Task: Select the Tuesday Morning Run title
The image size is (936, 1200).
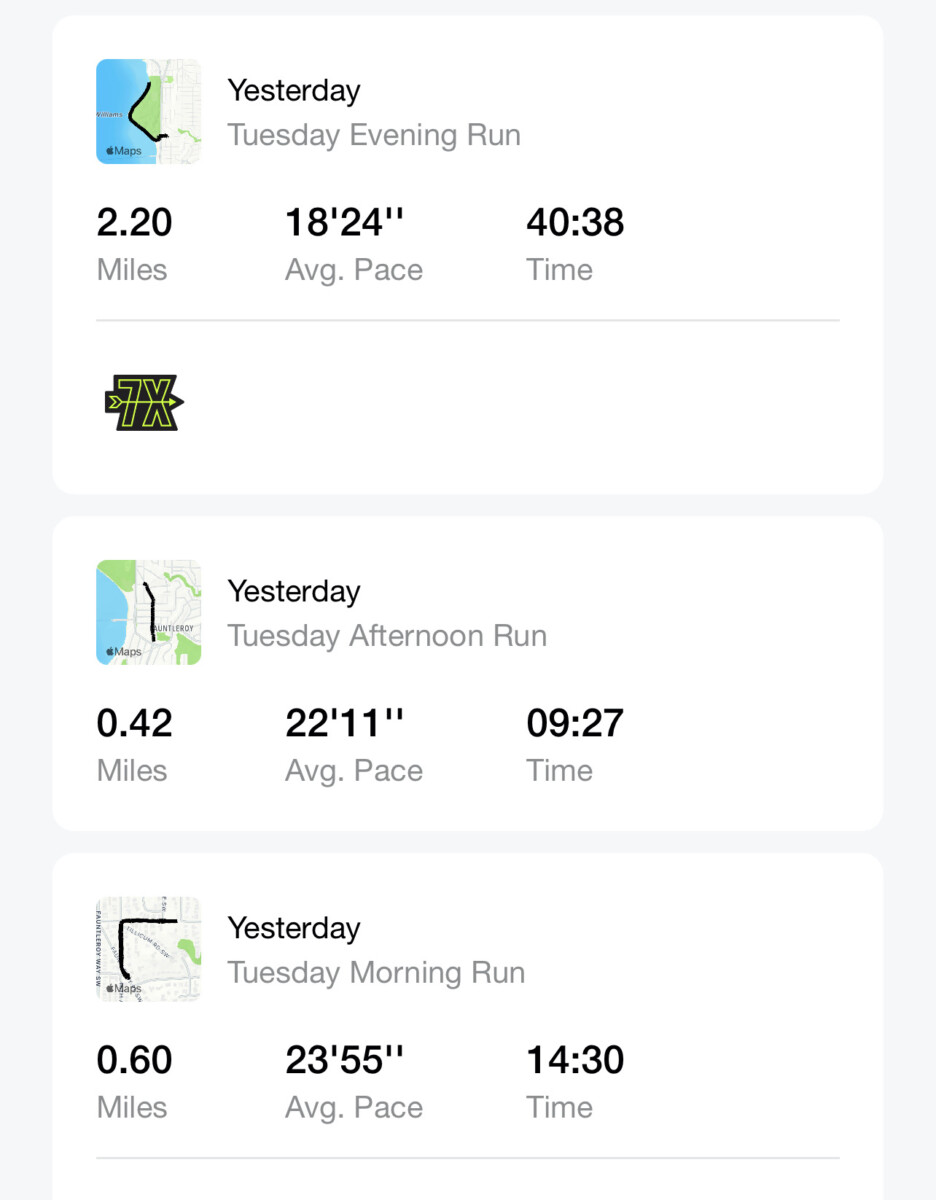Action: pos(376,973)
